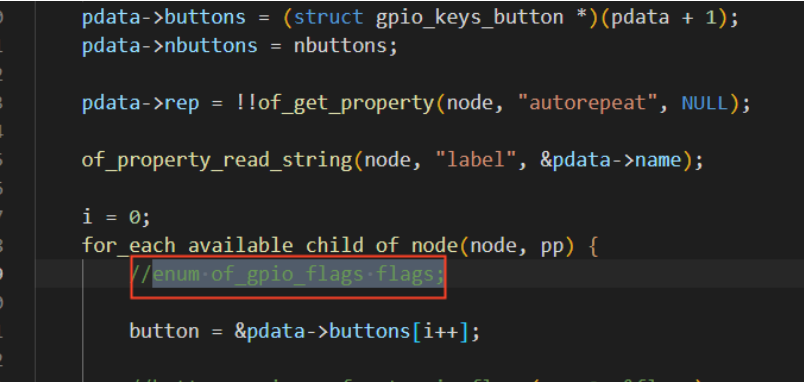This screenshot has height=382, width=804.
Task: Click for_each_available_child_of_node macro name
Action: (x=270, y=246)
